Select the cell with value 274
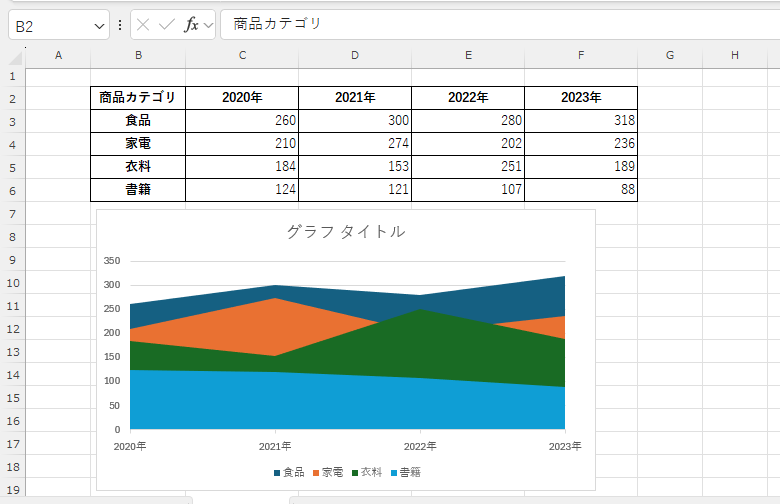The image size is (780, 504). 355,144
